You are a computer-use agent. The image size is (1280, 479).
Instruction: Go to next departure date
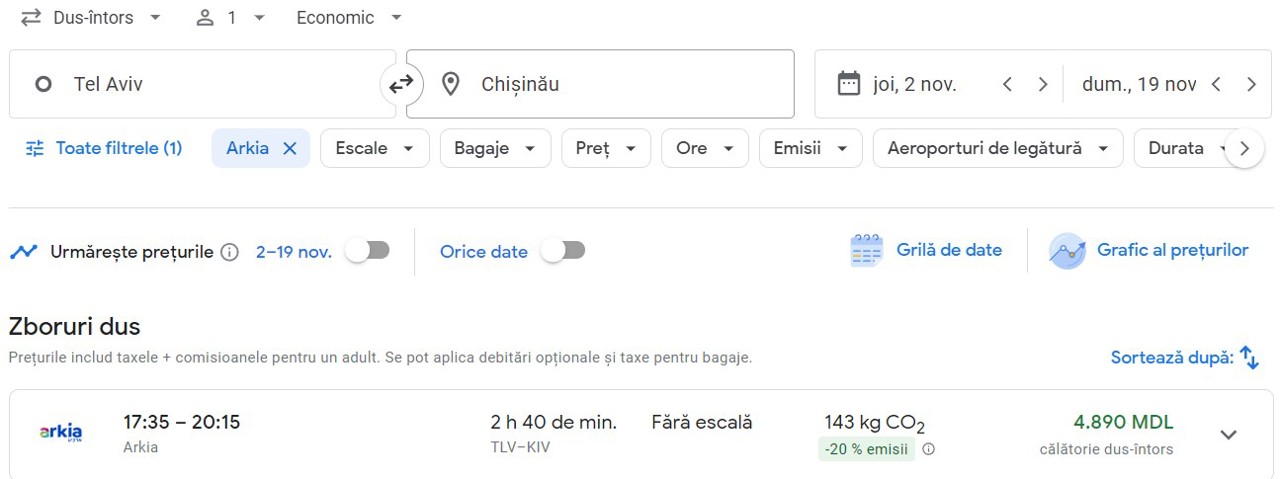1042,85
